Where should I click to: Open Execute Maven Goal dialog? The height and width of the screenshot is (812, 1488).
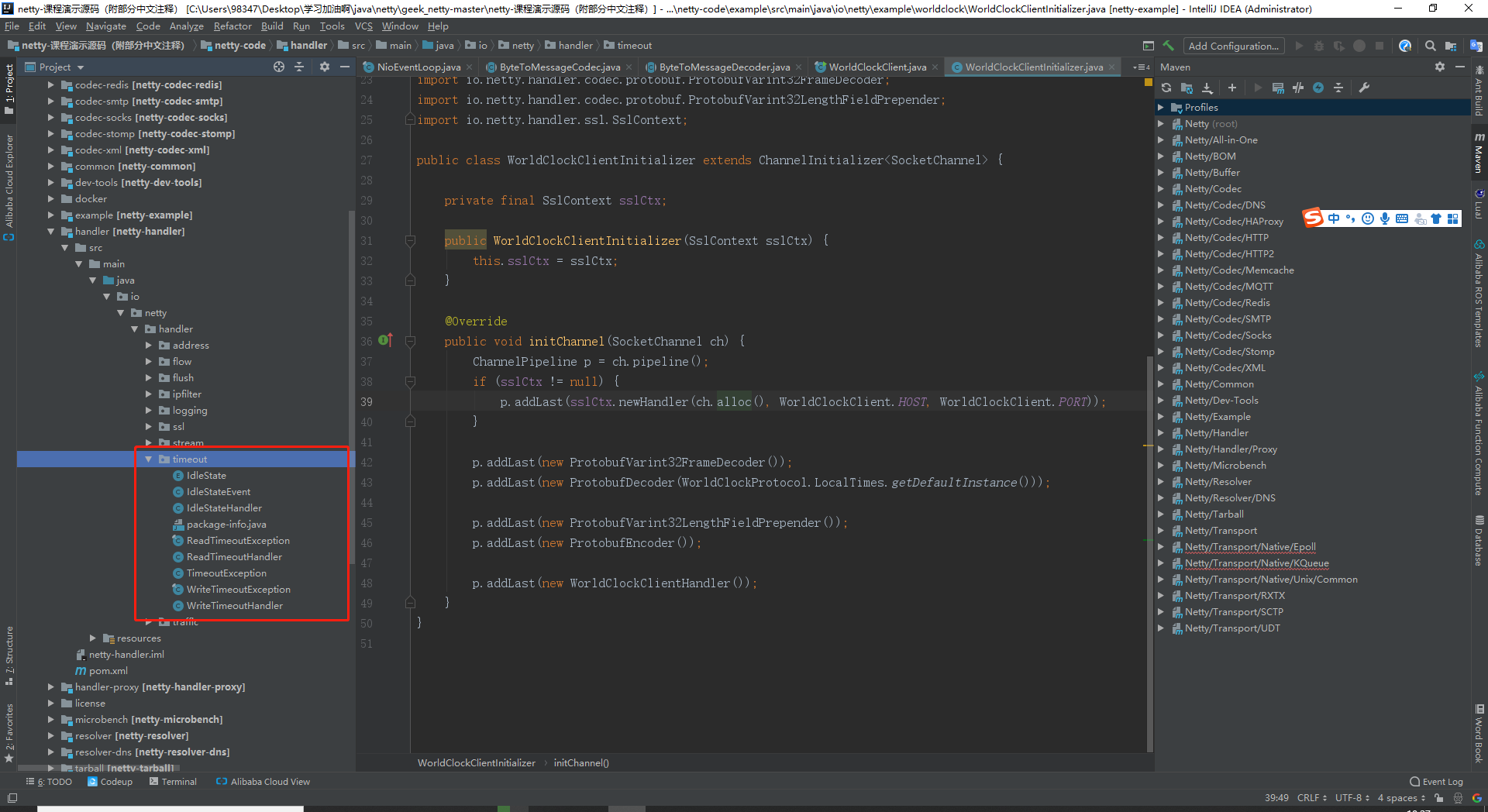click(x=1278, y=88)
